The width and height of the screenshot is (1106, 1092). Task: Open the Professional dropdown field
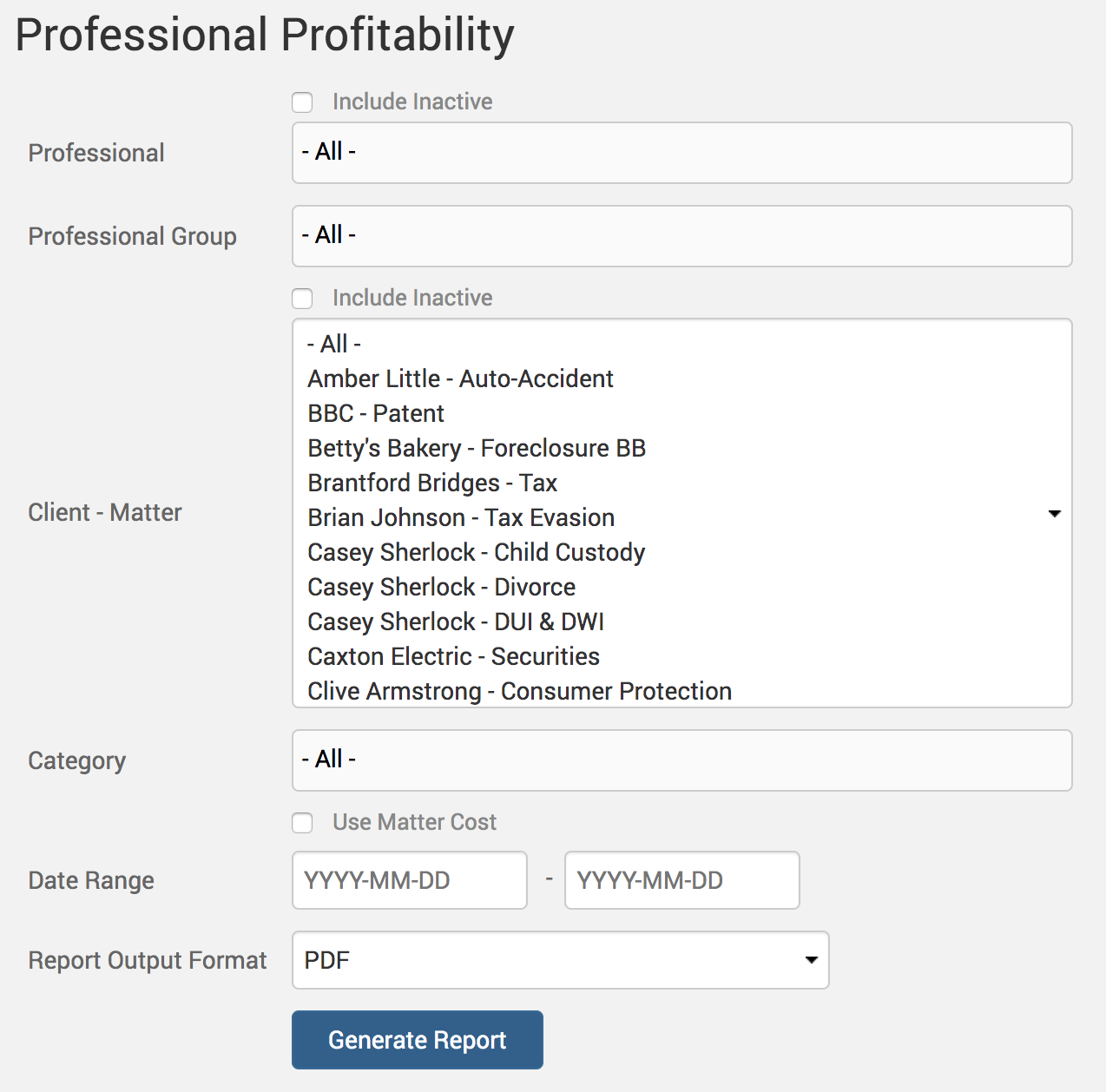(682, 153)
